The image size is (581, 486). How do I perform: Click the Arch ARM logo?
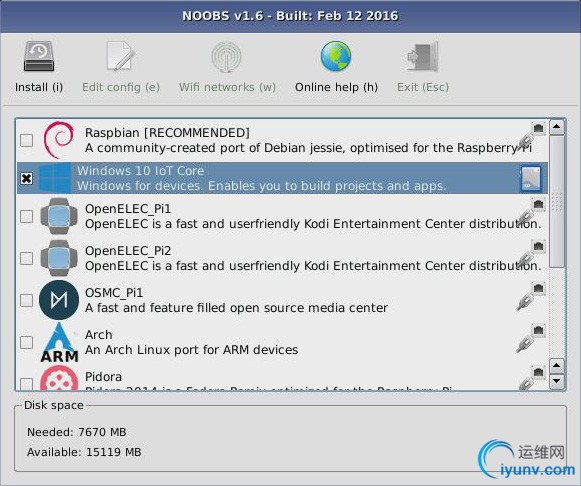pyautogui.click(x=59, y=342)
